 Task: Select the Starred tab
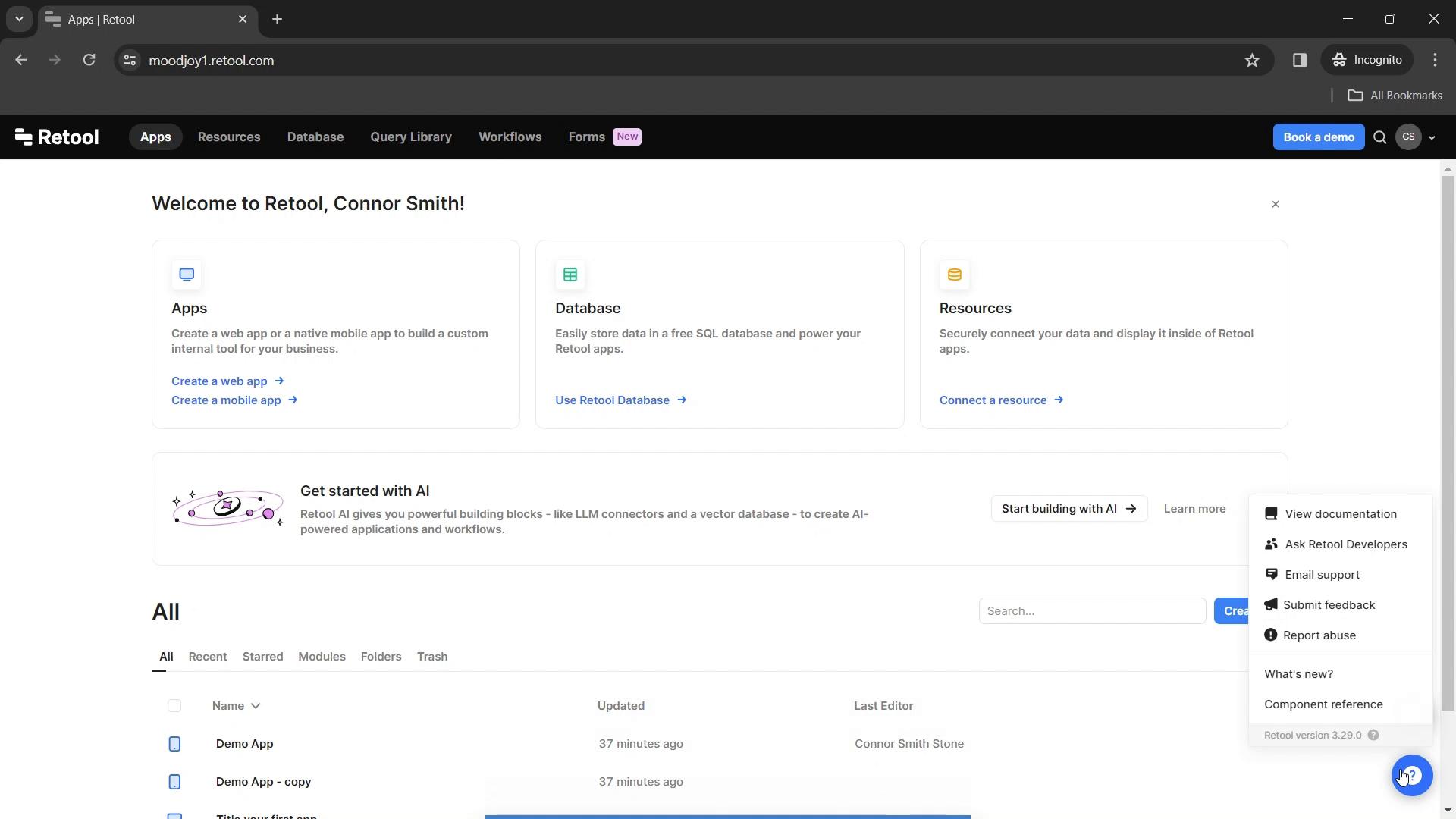point(262,656)
